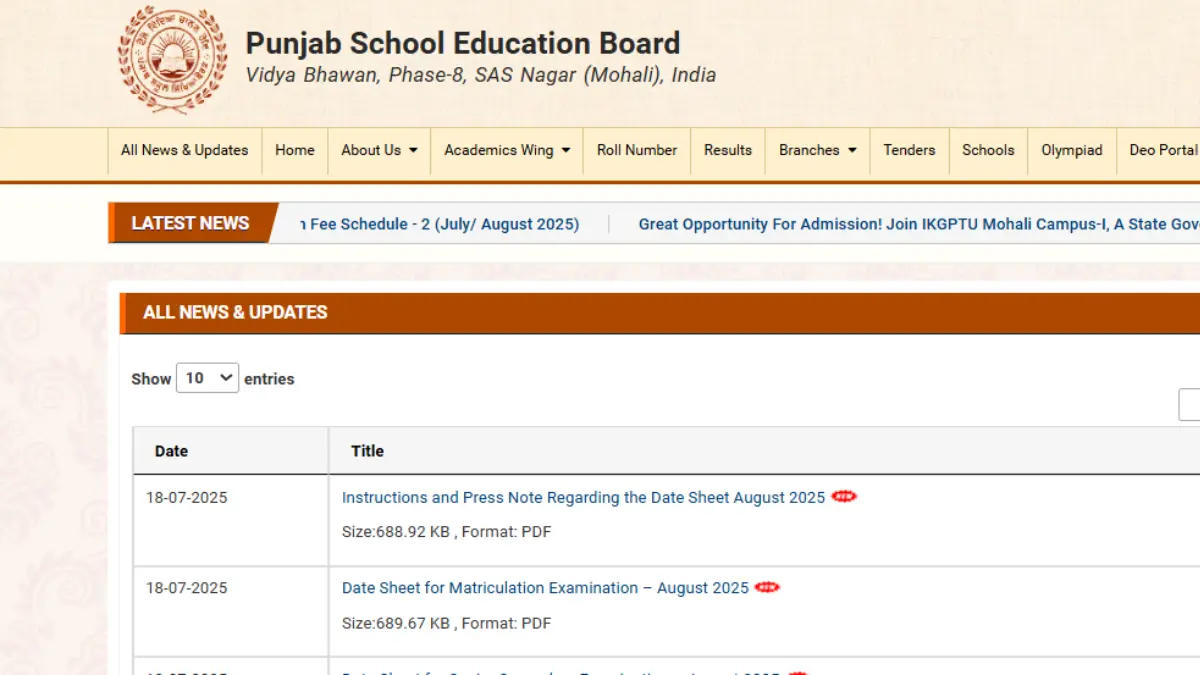Expand the Branches dropdown menu
This screenshot has width=1200, height=675.
818,150
